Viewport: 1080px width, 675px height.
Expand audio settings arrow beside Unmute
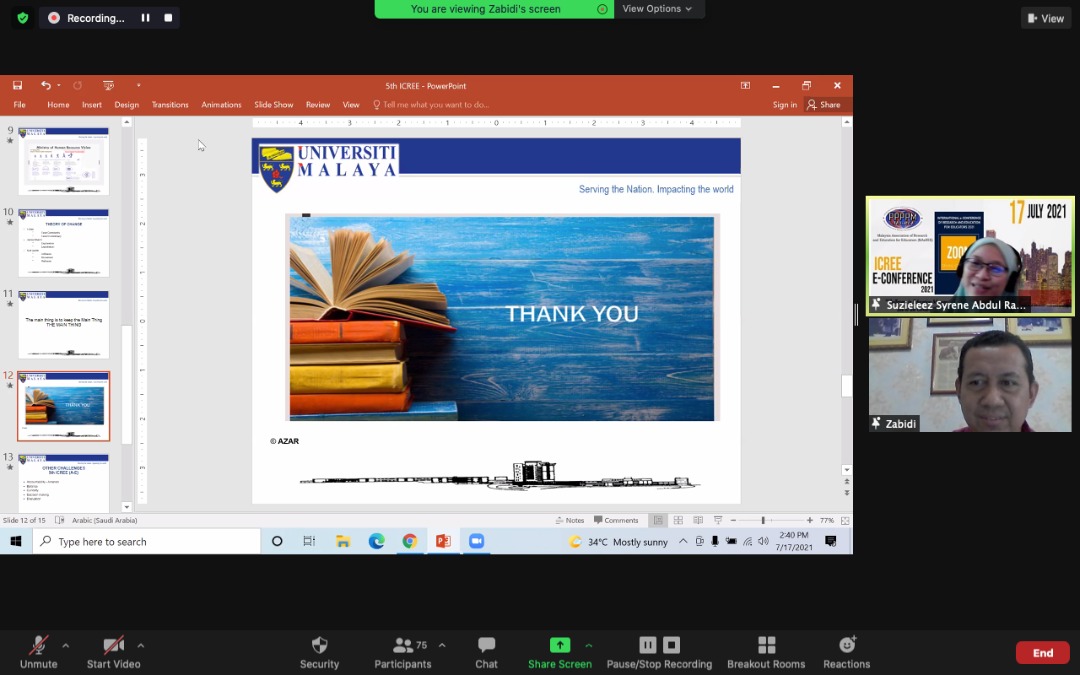click(66, 645)
